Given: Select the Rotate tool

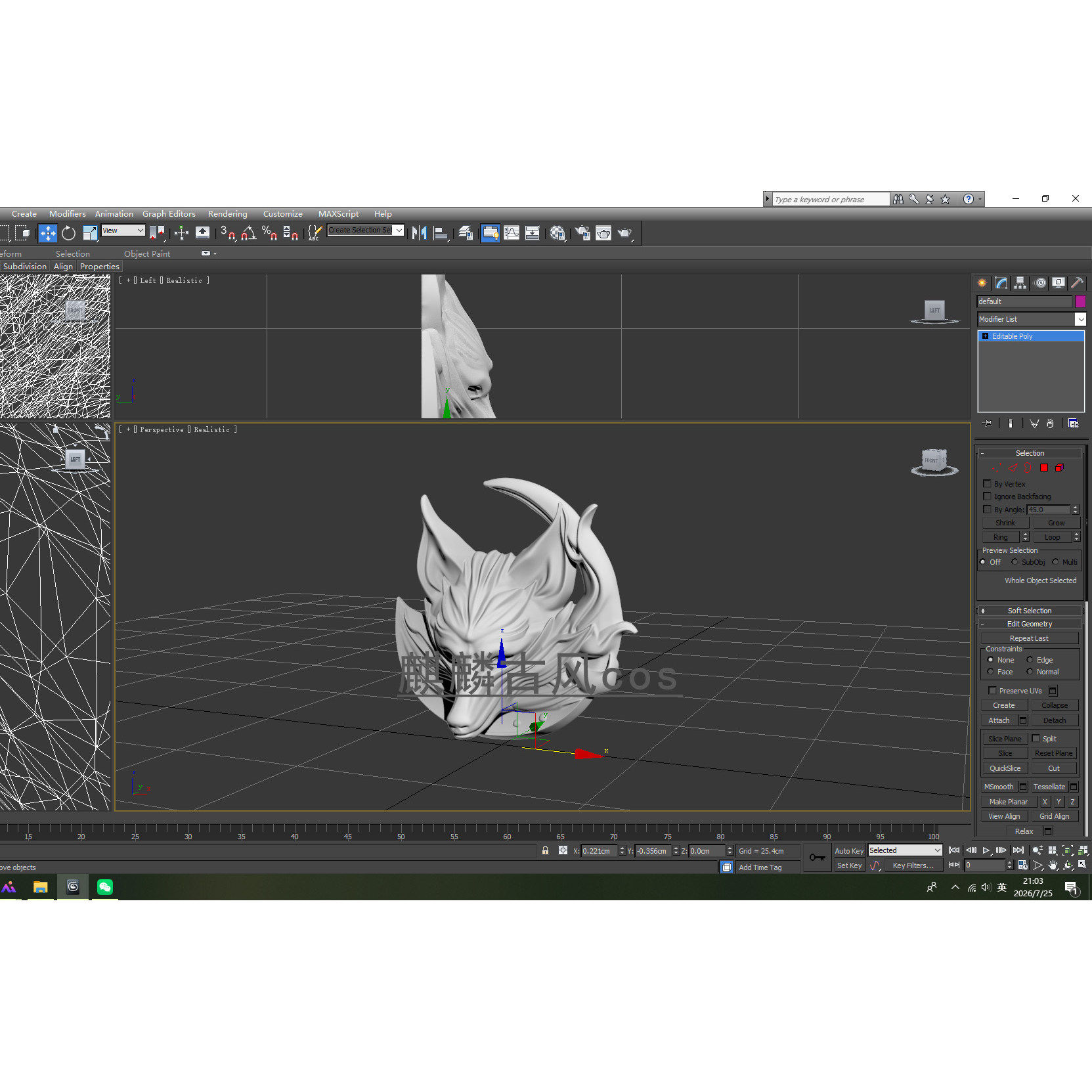Looking at the screenshot, I should [69, 233].
